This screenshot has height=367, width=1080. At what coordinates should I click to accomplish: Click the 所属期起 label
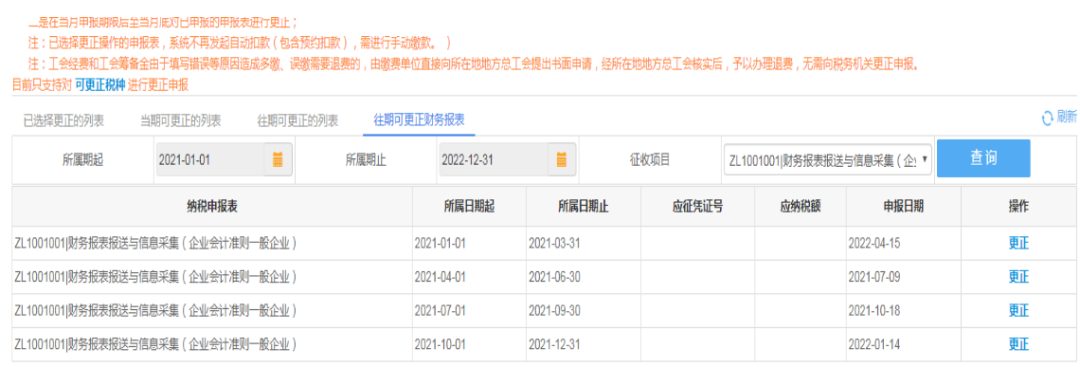click(x=83, y=160)
